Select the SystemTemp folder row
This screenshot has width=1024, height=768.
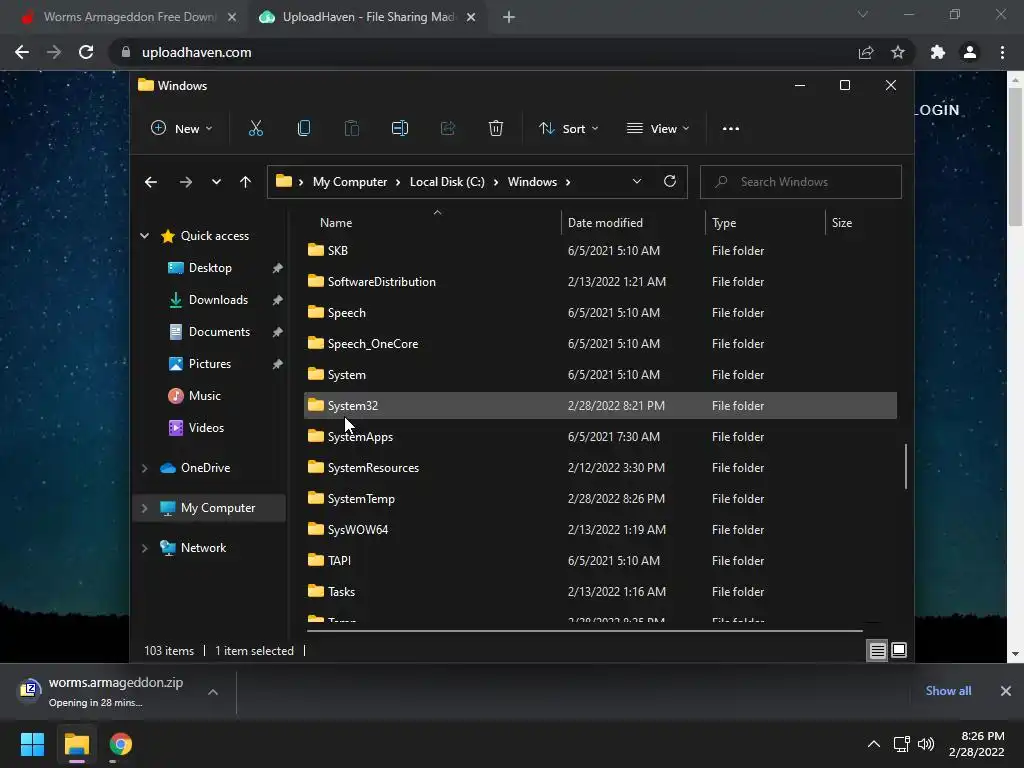pyautogui.click(x=600, y=499)
